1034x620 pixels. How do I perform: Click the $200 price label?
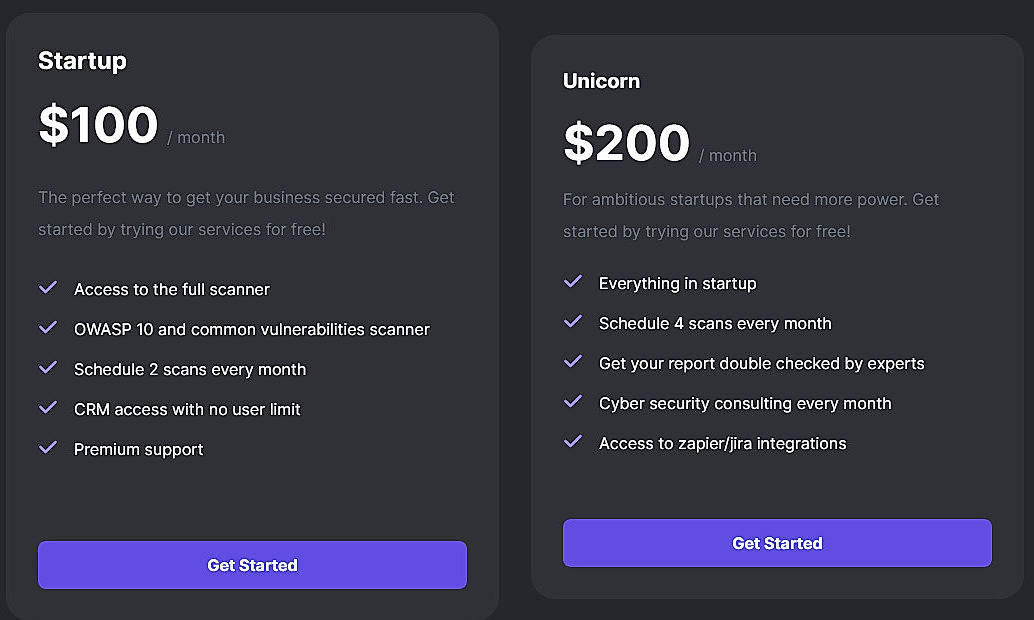(x=626, y=143)
